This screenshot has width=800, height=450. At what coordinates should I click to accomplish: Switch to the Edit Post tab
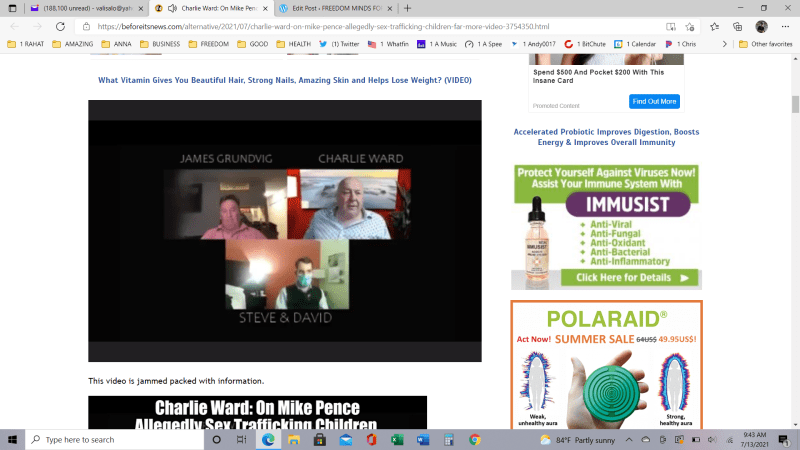(330, 8)
